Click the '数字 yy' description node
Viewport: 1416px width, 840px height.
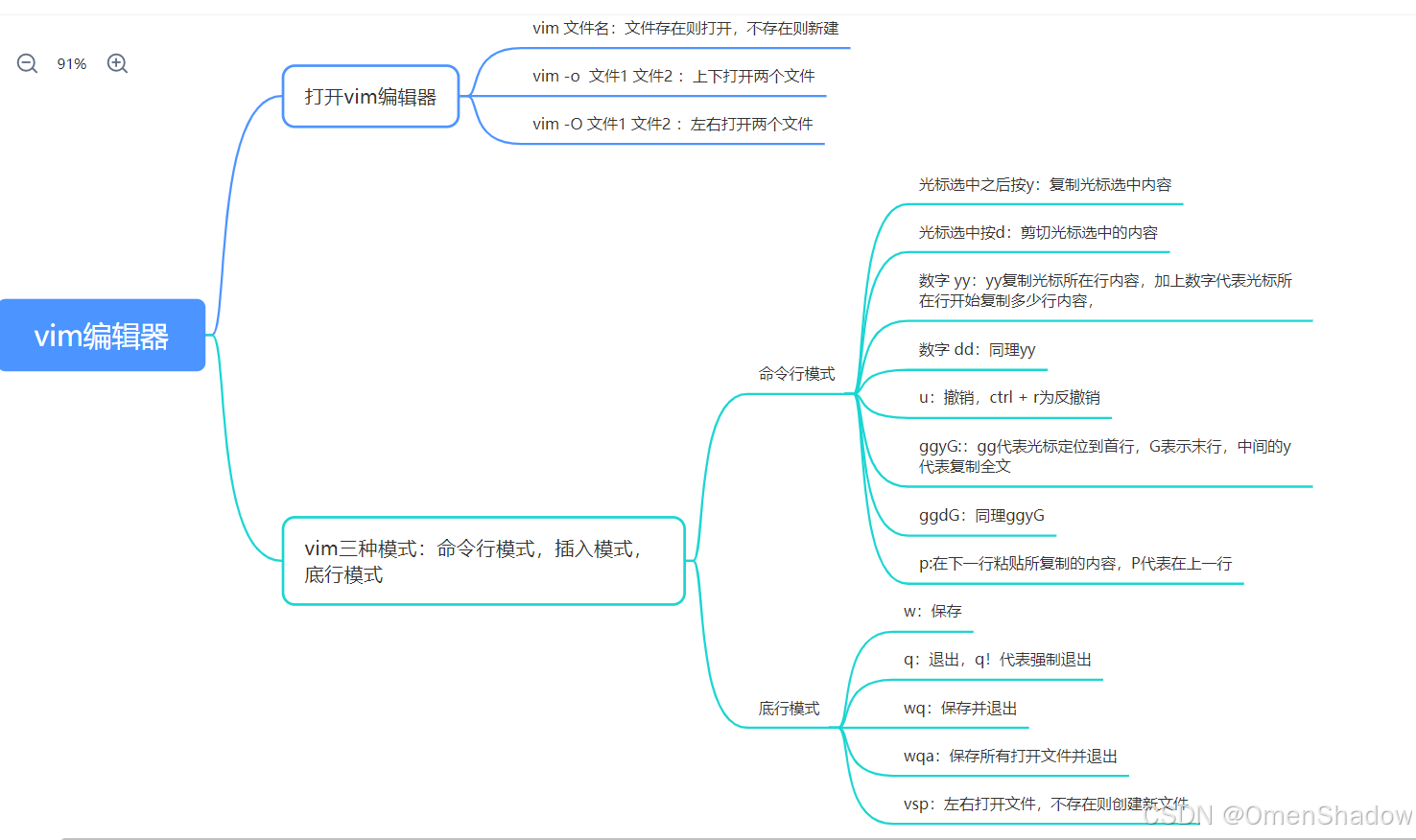1105,291
